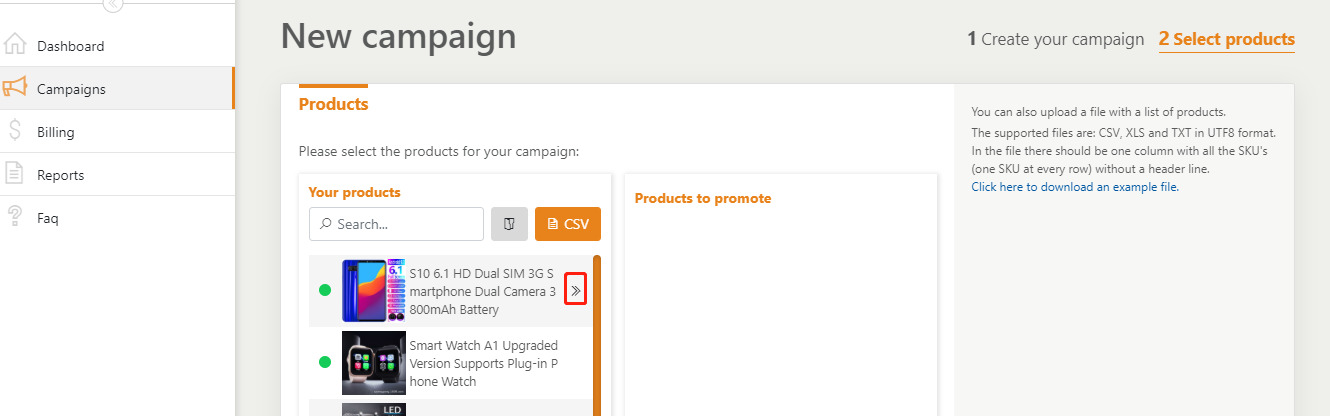
Task: Click into the product Search field
Action: pyautogui.click(x=397, y=224)
